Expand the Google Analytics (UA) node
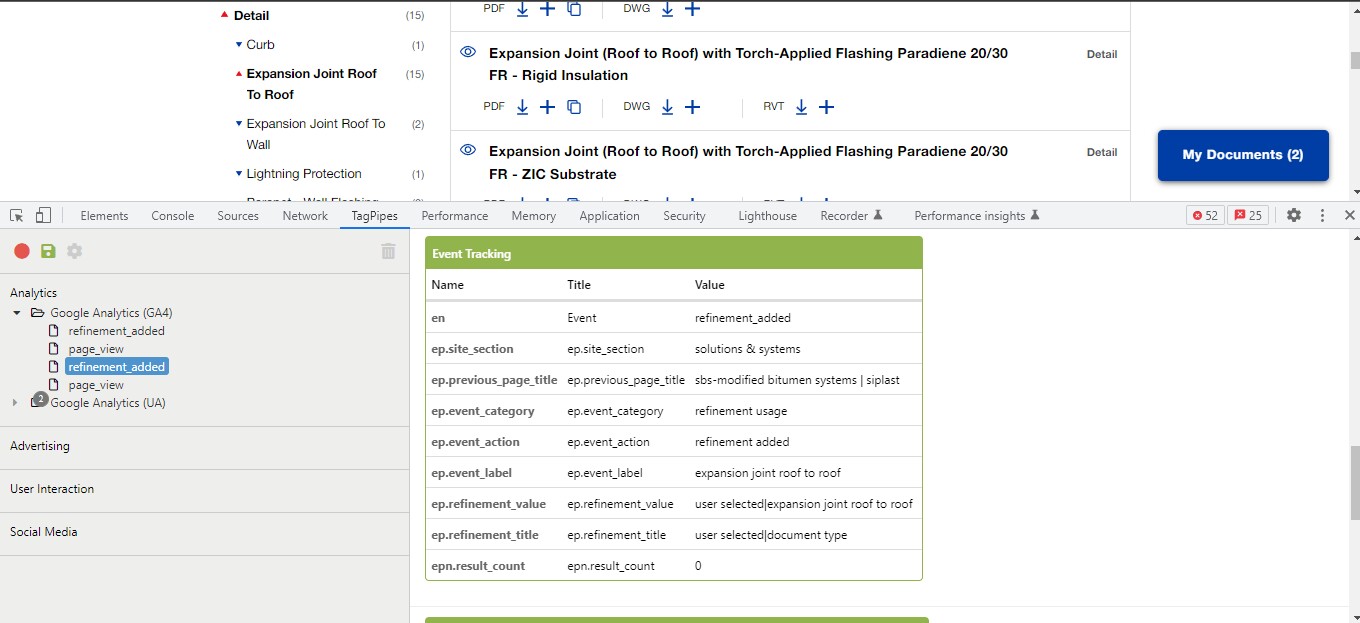This screenshot has height=623, width=1360. pos(14,403)
